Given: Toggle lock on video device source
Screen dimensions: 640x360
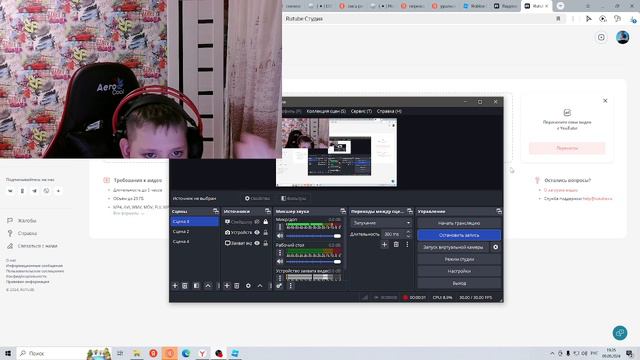Looking at the screenshot, I should point(266,232).
